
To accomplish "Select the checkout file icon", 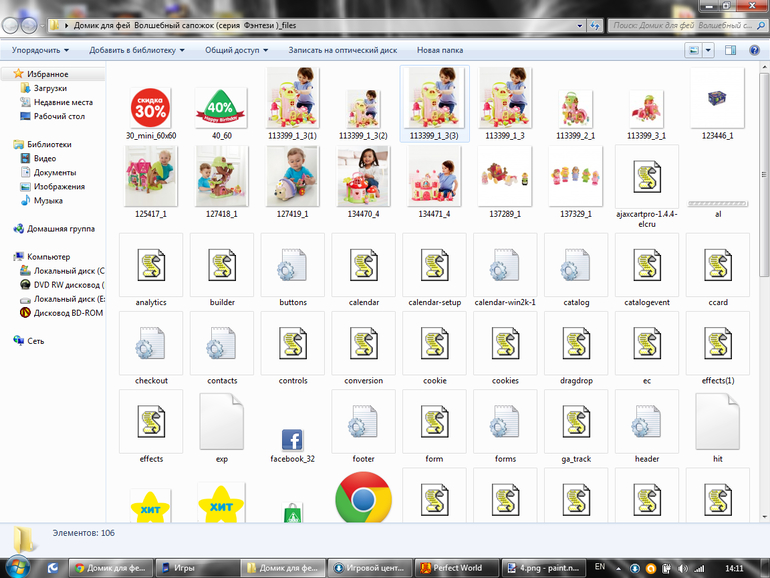I will click(x=151, y=343).
